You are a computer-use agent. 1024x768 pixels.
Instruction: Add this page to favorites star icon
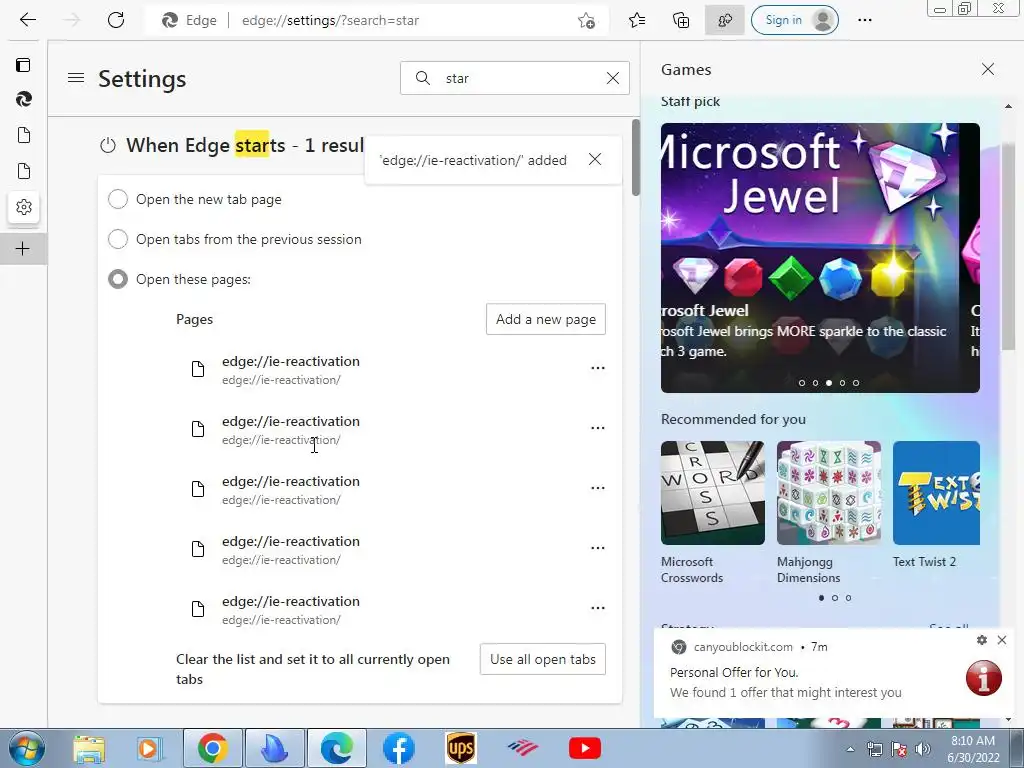(x=586, y=21)
